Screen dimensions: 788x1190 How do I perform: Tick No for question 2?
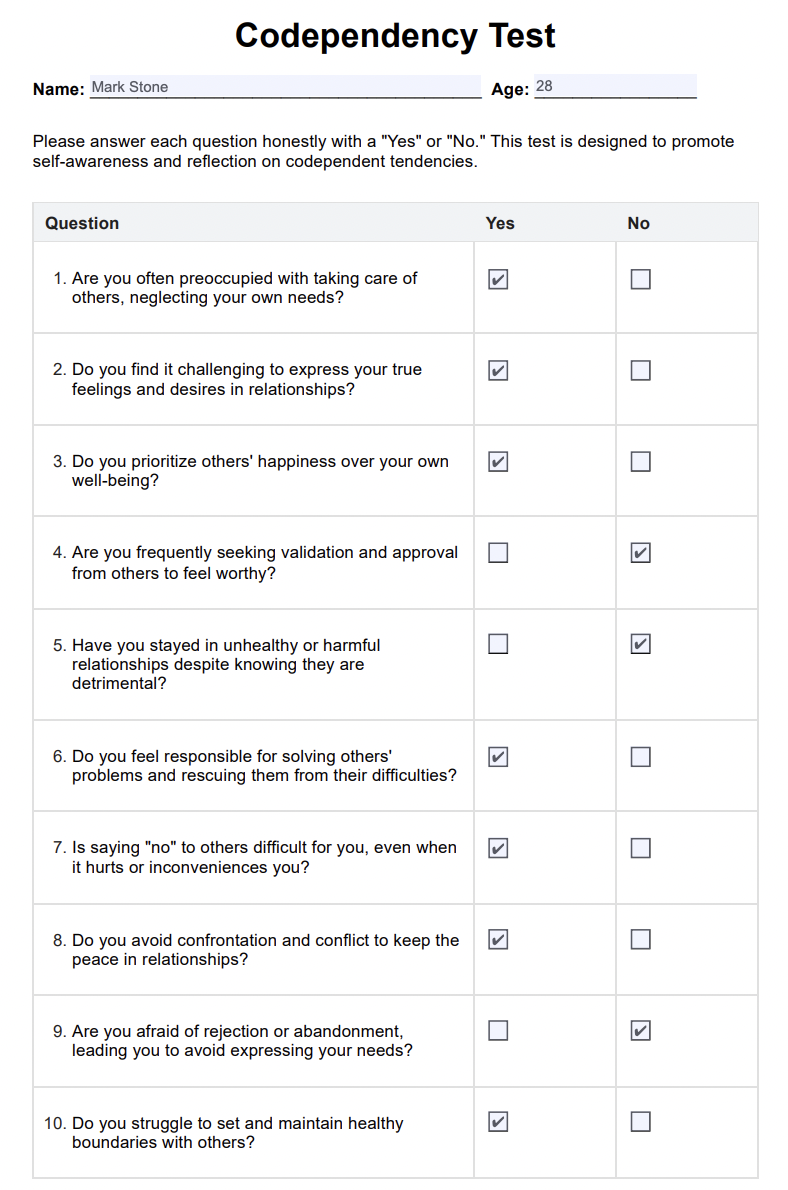click(x=641, y=371)
